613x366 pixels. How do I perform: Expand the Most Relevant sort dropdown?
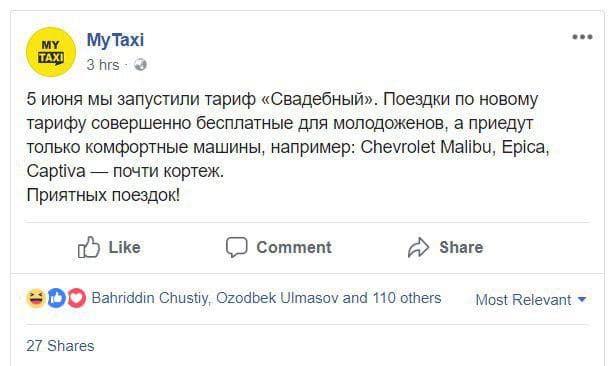(x=531, y=300)
